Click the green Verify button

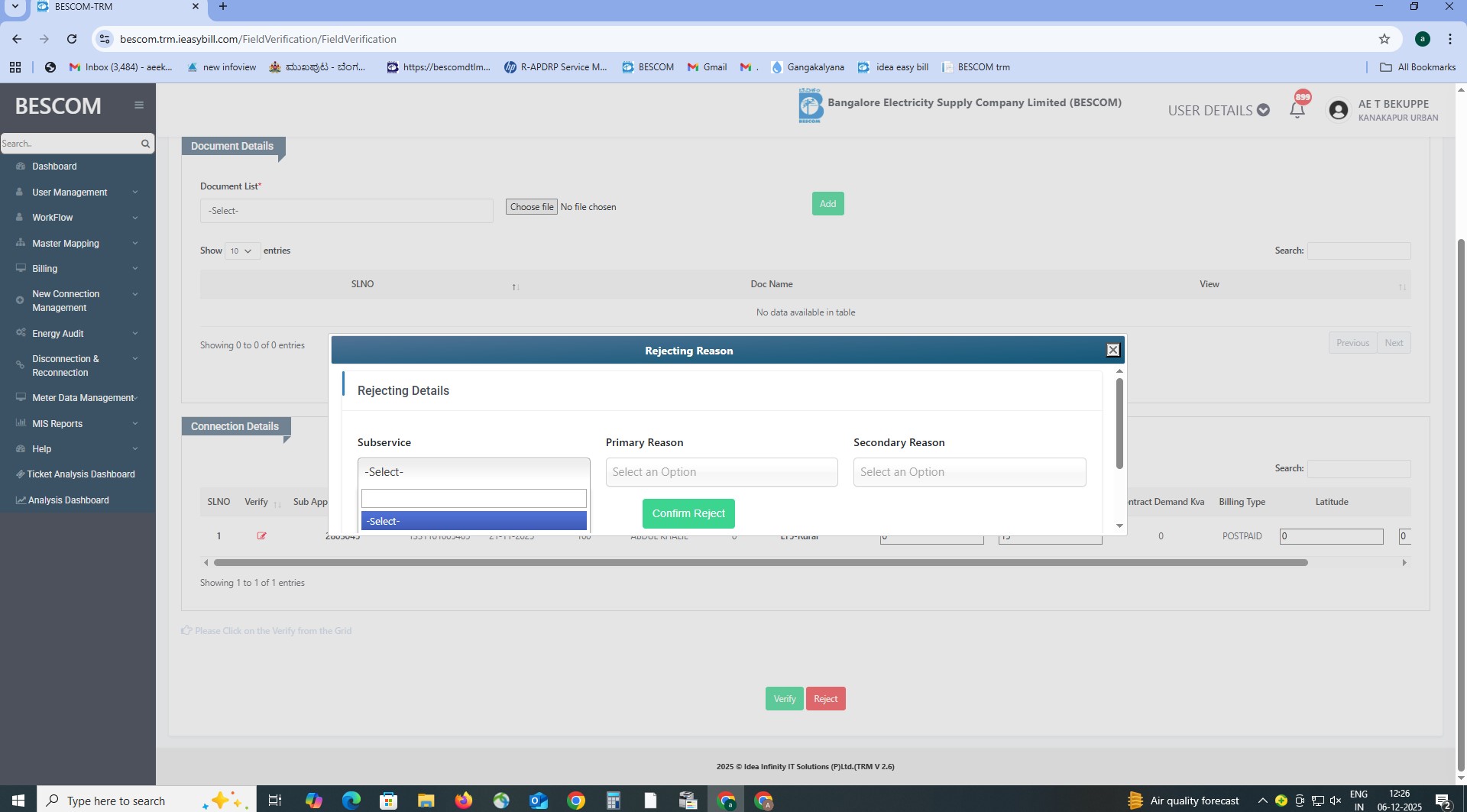[785, 699]
